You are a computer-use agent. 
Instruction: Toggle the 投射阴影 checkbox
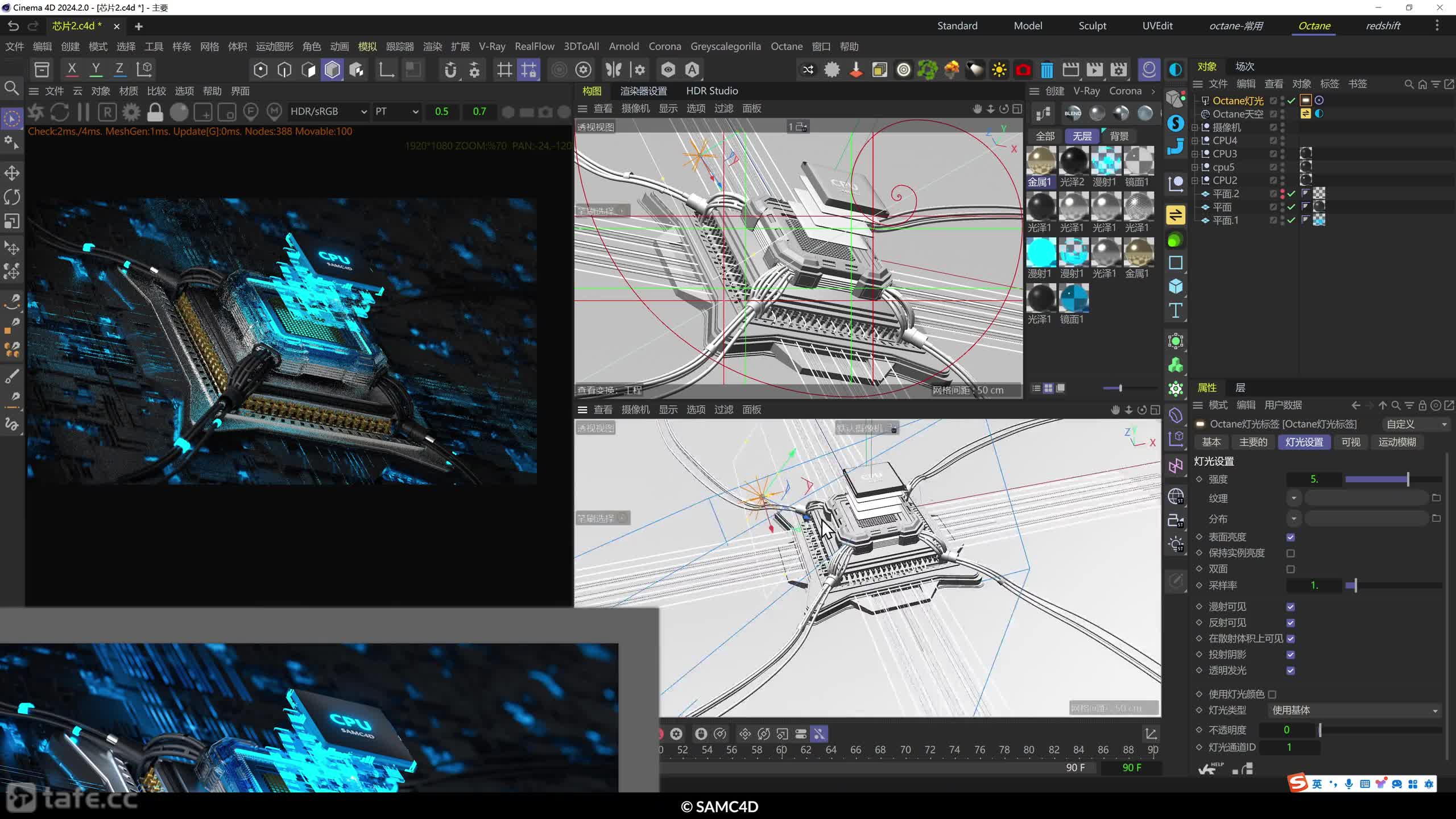point(1290,655)
